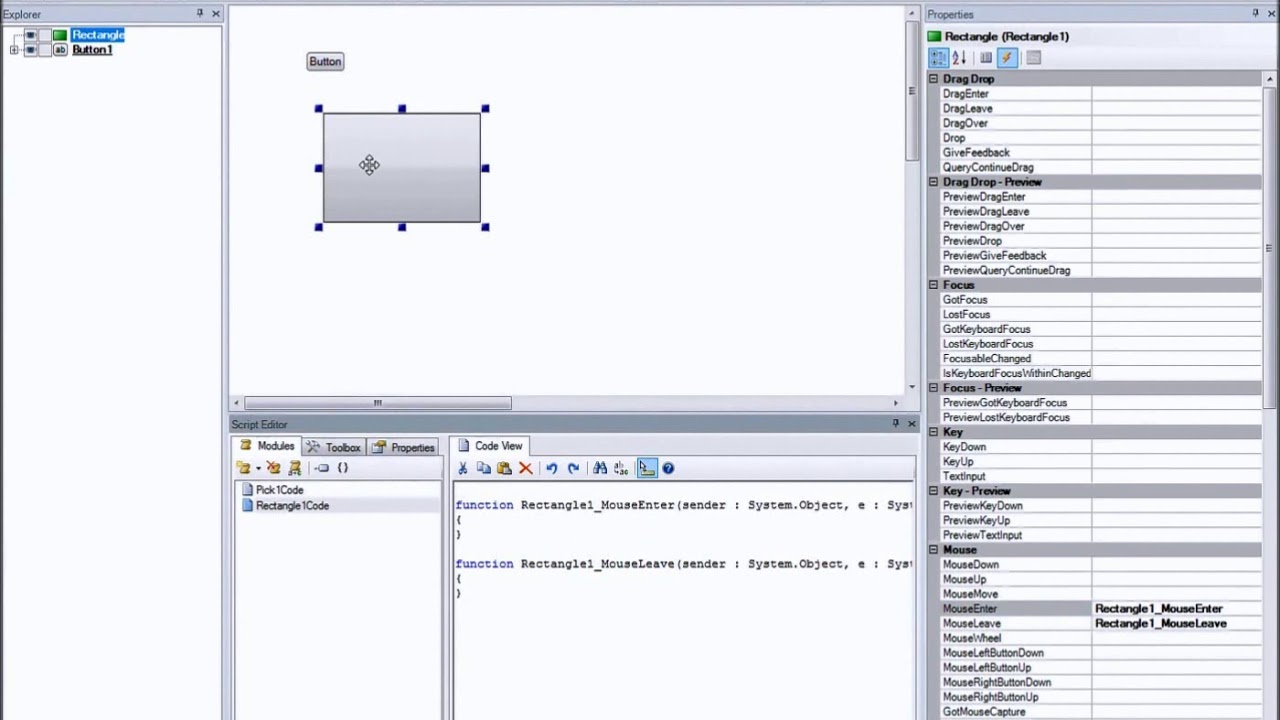Switch to the Modules tab
This screenshot has height=720, width=1280.
click(x=266, y=446)
